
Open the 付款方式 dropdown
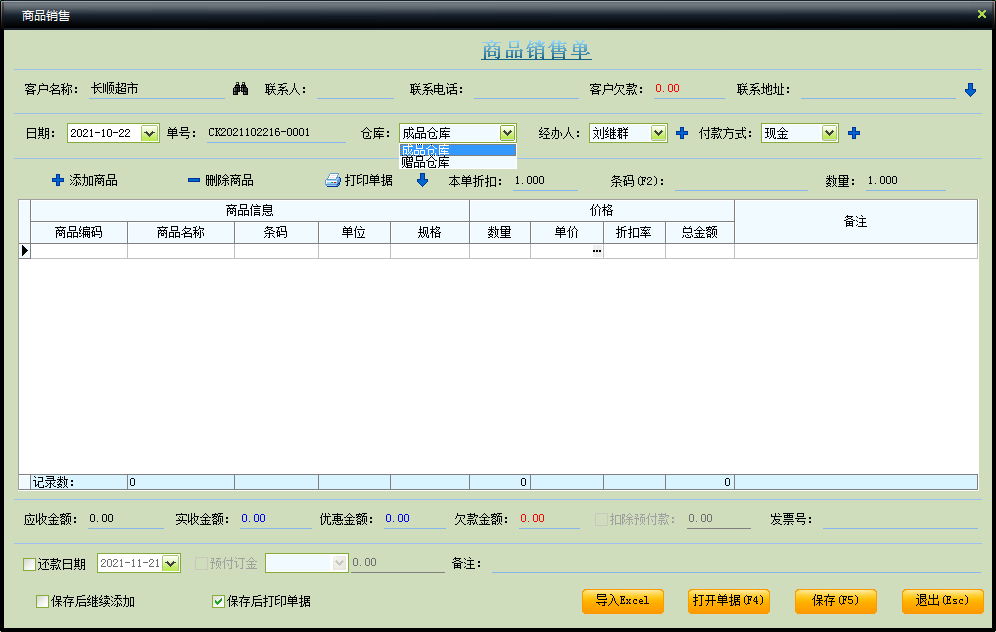[x=829, y=133]
